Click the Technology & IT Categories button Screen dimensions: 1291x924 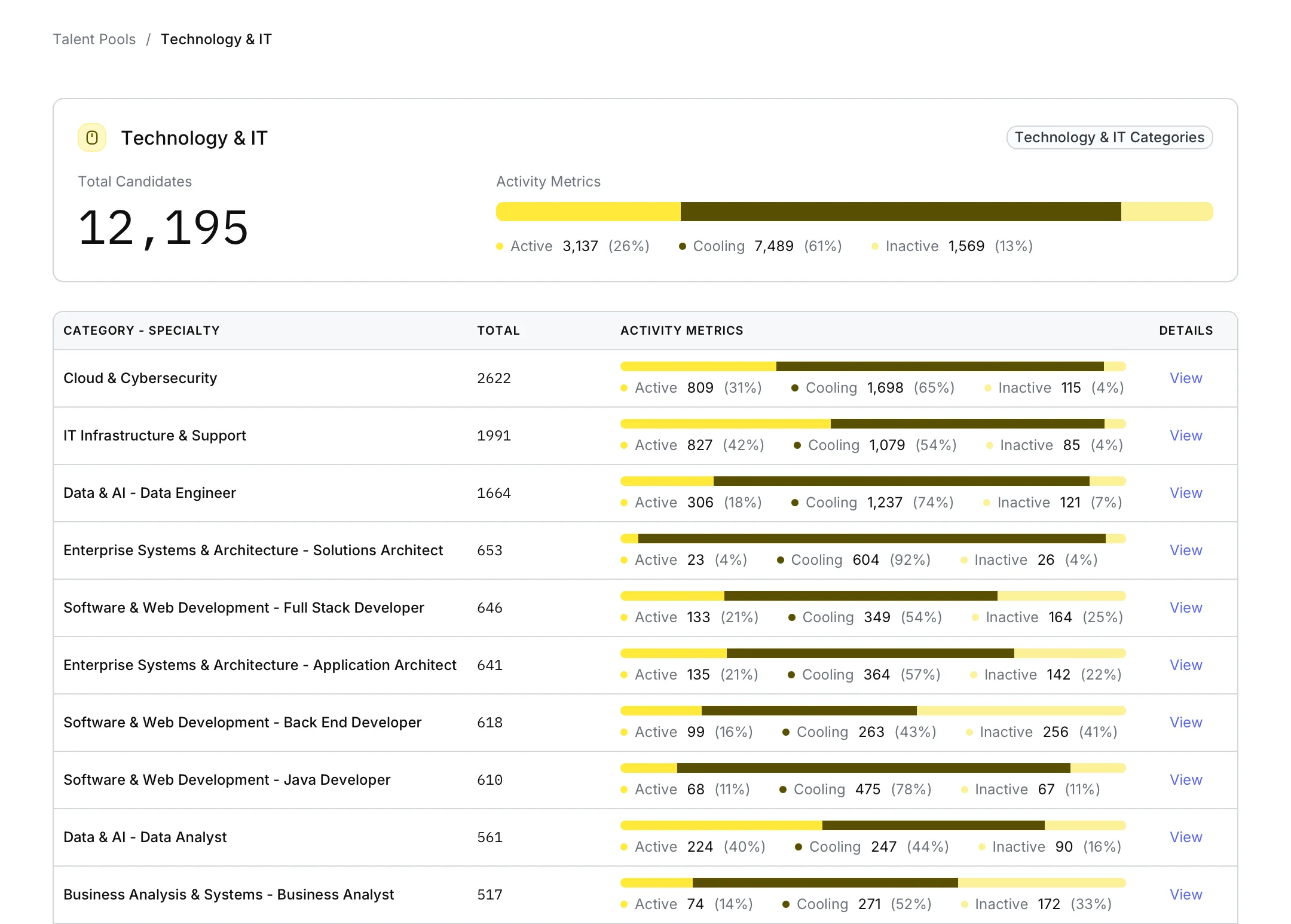[x=1109, y=137]
